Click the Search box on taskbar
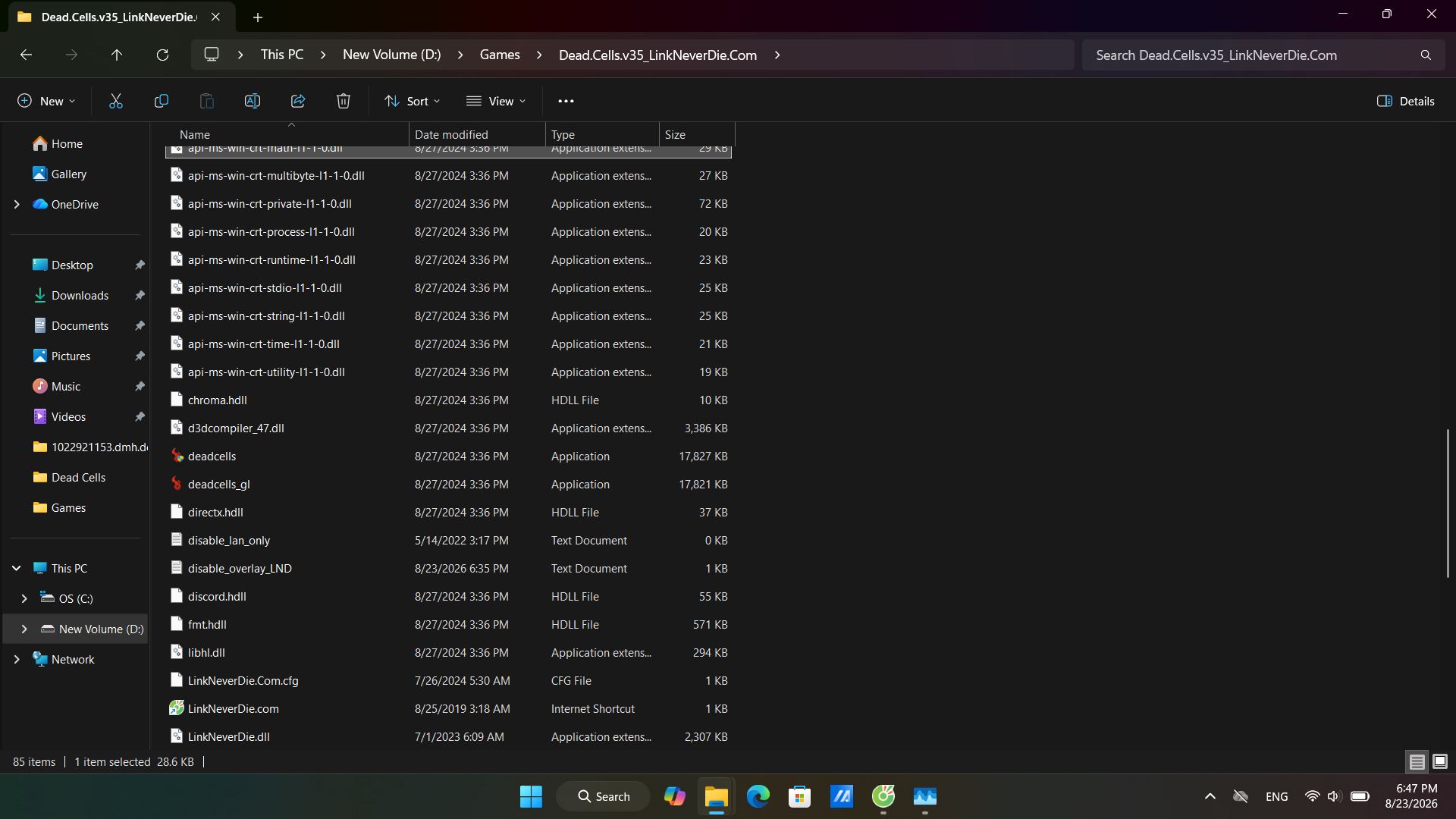Viewport: 1456px width, 819px height. (x=604, y=796)
